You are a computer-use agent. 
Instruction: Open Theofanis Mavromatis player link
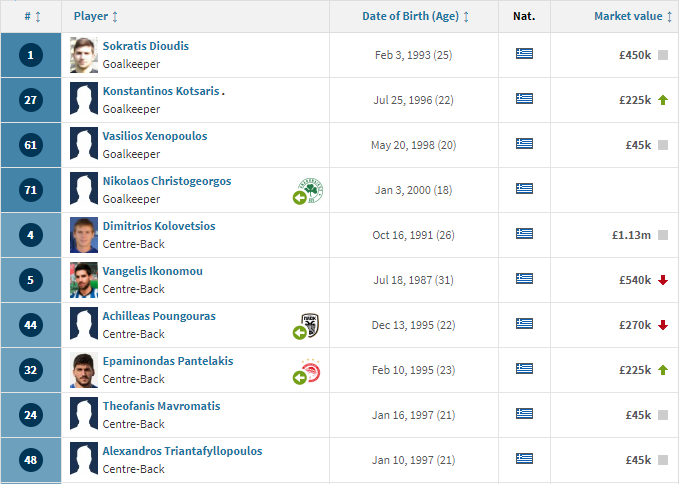162,406
